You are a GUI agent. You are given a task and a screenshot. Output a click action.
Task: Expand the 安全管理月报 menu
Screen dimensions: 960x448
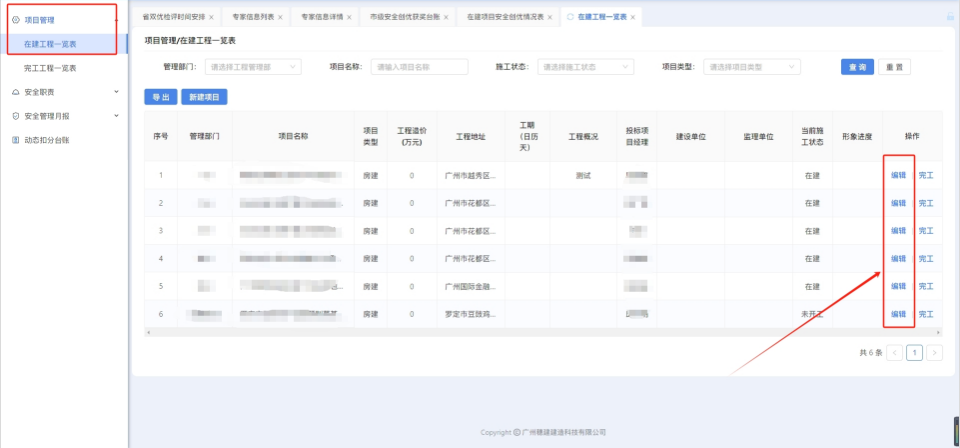click(x=116, y=116)
